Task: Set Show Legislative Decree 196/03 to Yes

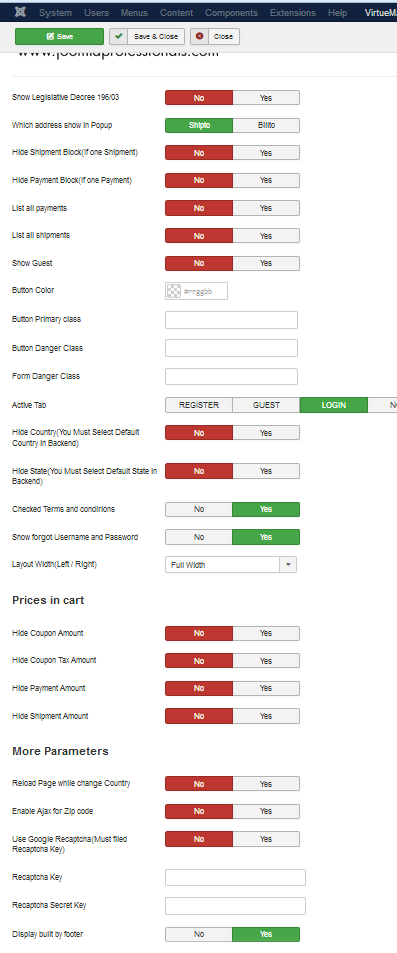Action: coord(266,98)
